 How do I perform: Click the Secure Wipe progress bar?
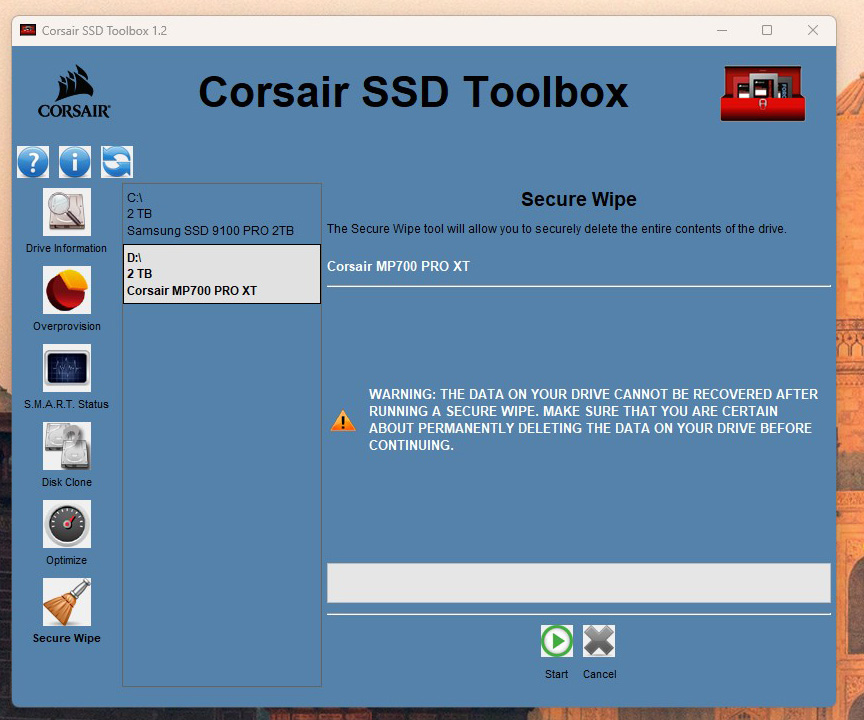pos(578,583)
